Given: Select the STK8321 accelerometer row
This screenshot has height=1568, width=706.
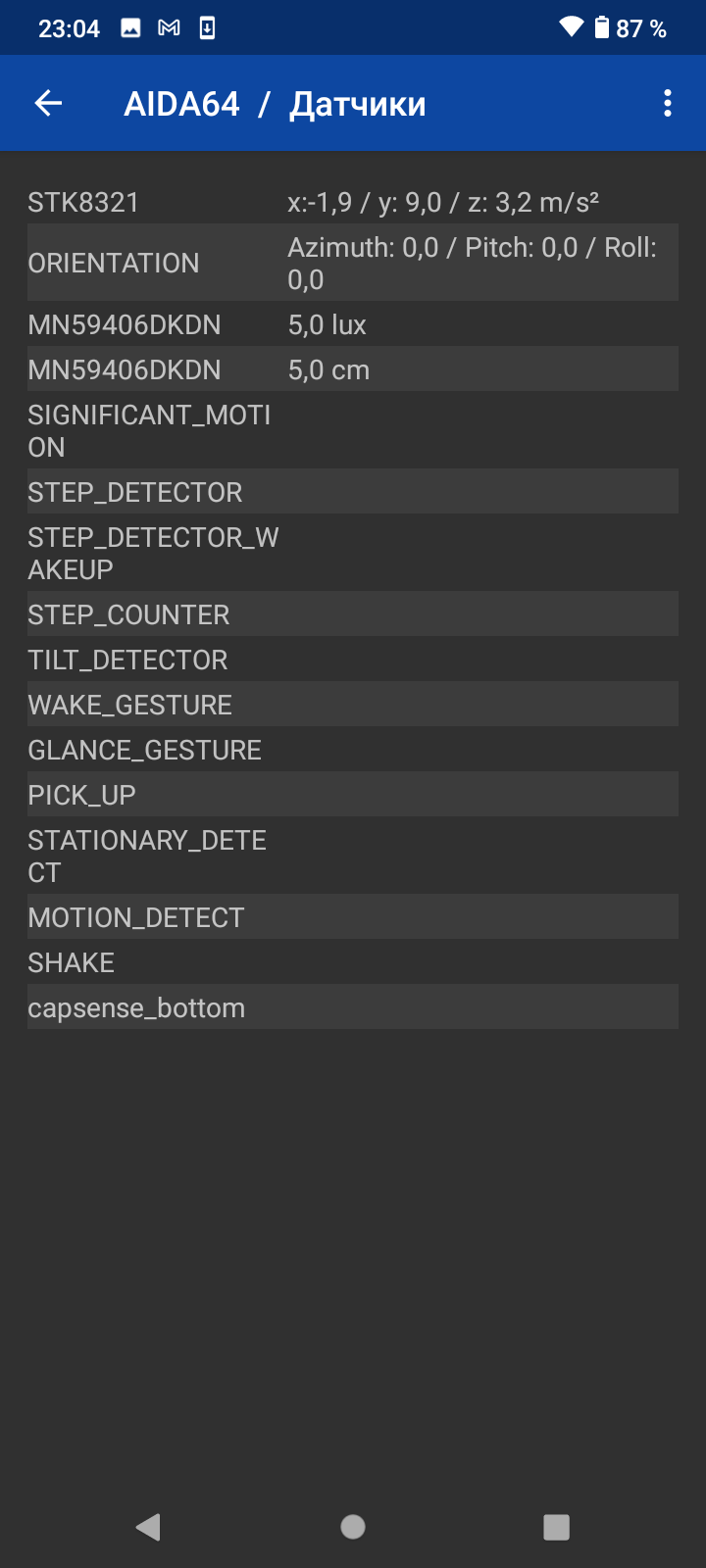Looking at the screenshot, I should click(x=353, y=203).
